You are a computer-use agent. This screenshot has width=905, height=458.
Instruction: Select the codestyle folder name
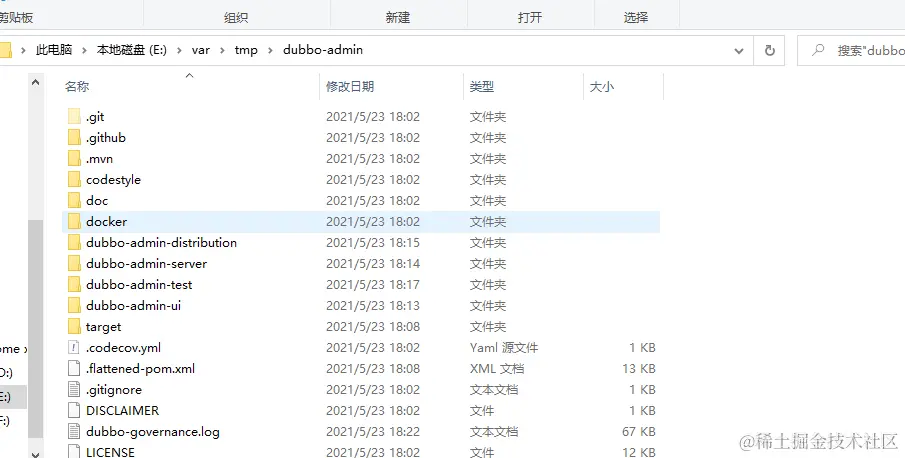click(x=113, y=179)
